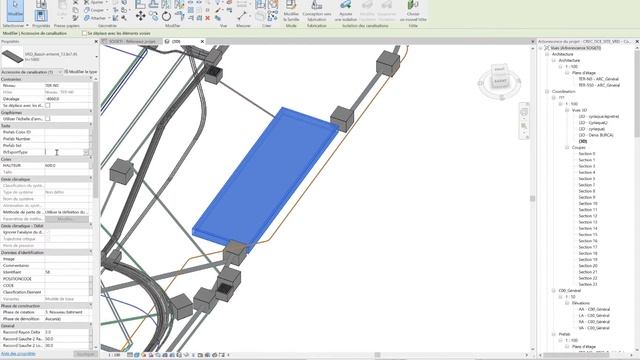Click the HAUTEUR value field

tap(67, 165)
